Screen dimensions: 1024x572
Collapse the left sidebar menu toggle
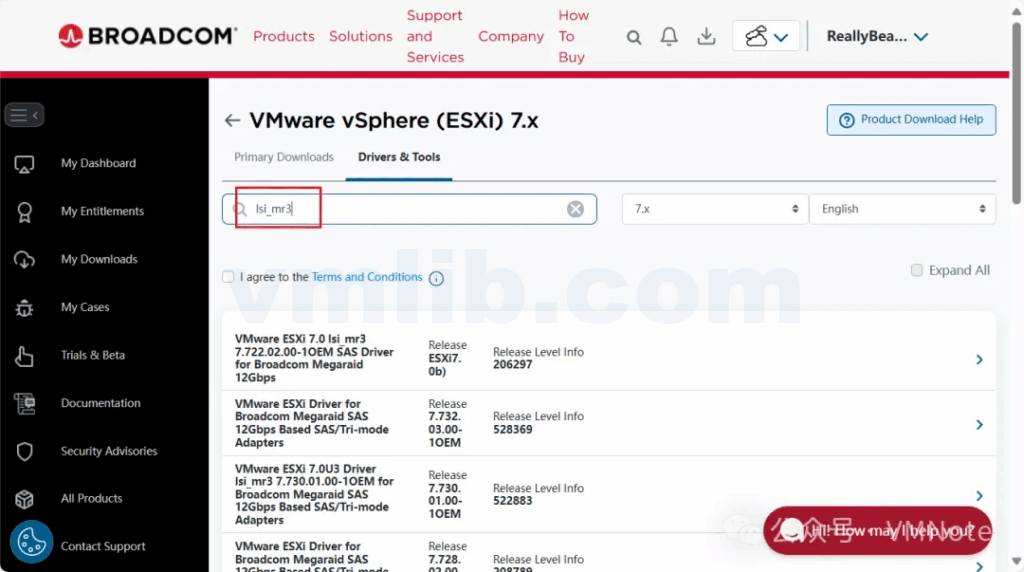tap(24, 115)
